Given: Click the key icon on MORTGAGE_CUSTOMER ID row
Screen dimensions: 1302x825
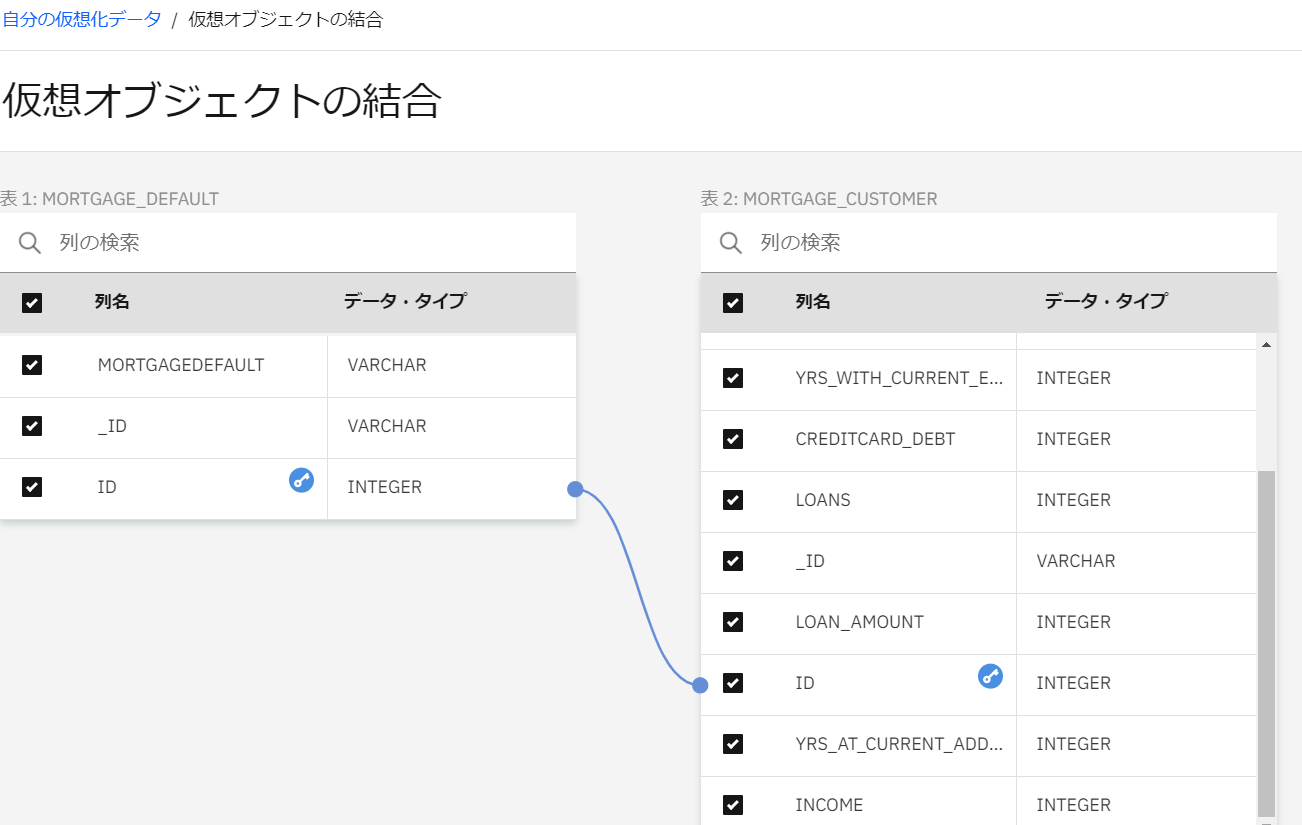Looking at the screenshot, I should [990, 676].
